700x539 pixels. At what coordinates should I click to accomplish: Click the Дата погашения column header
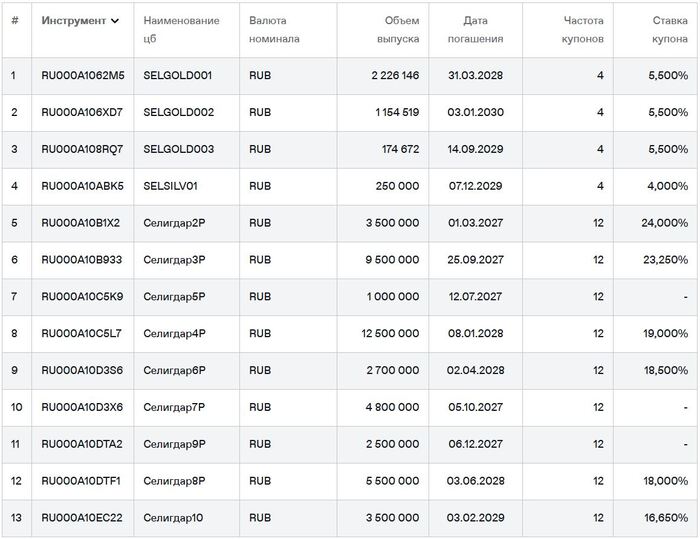(x=475, y=29)
